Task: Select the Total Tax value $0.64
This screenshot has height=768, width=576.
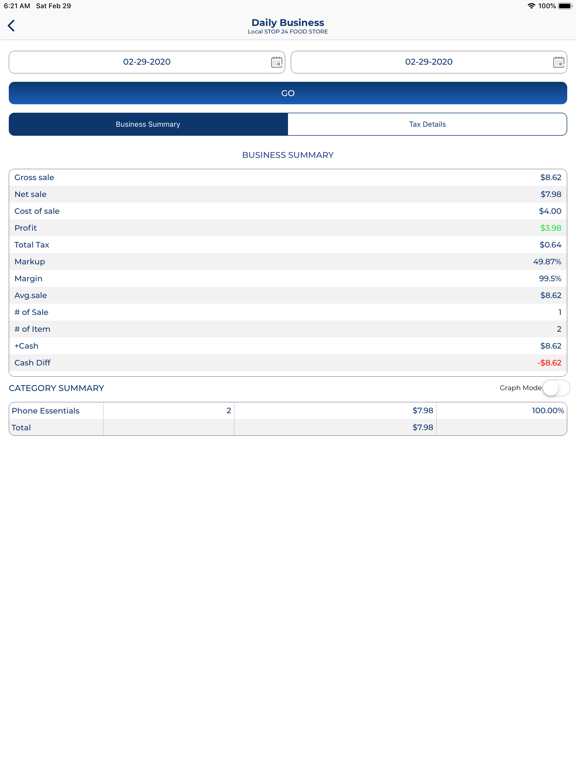Action: click(x=551, y=245)
